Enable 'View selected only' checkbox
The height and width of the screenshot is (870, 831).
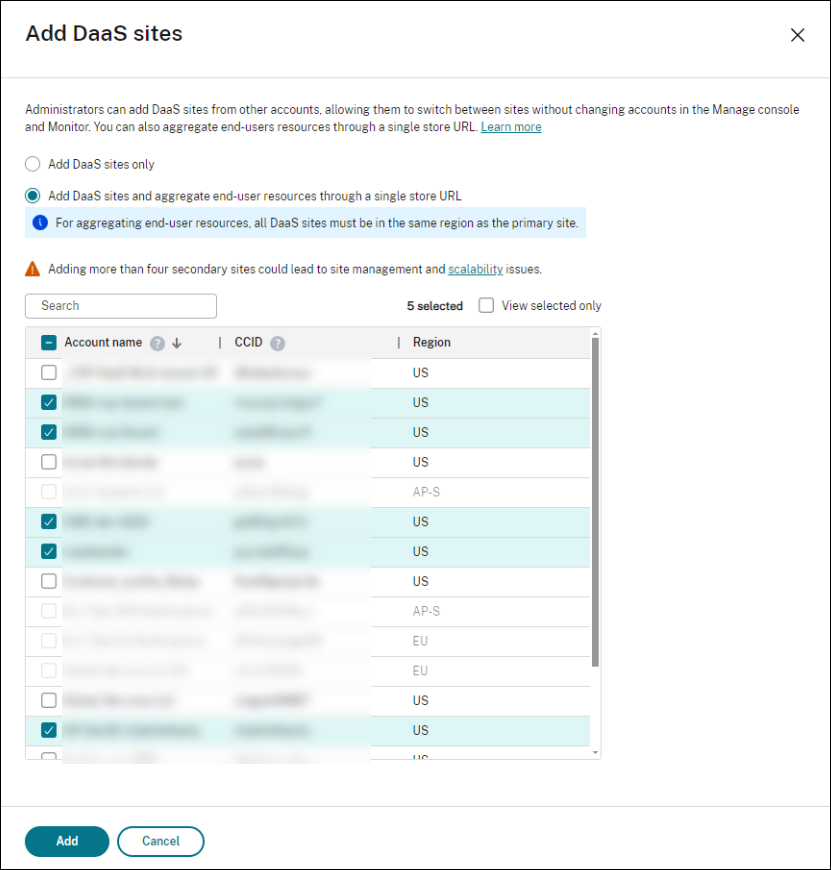[x=486, y=306]
